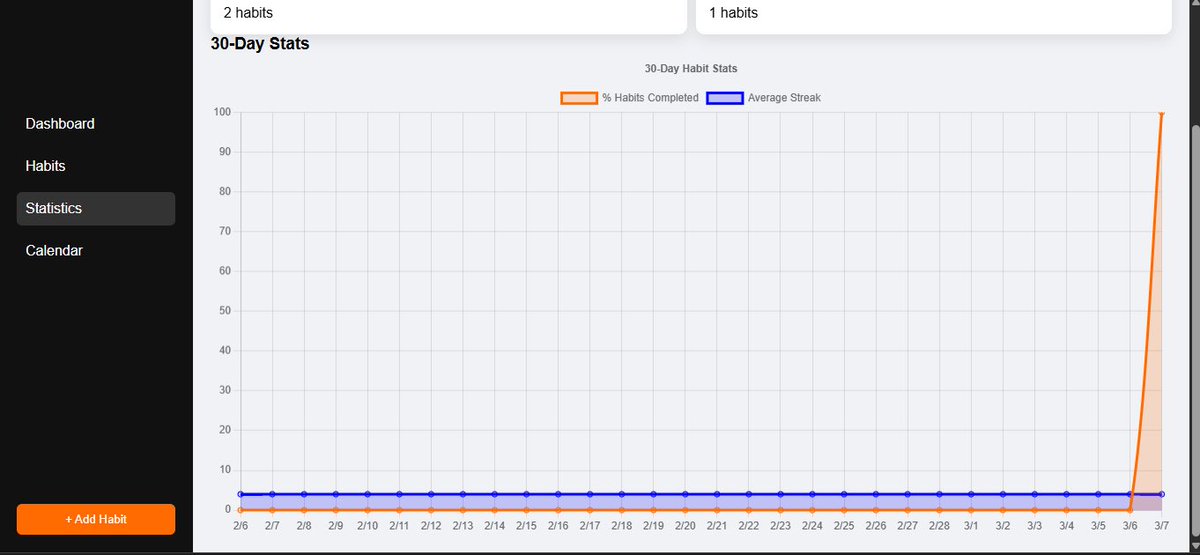Toggle the Average Streak legend item
The width and height of the screenshot is (1200, 555).
(764, 98)
